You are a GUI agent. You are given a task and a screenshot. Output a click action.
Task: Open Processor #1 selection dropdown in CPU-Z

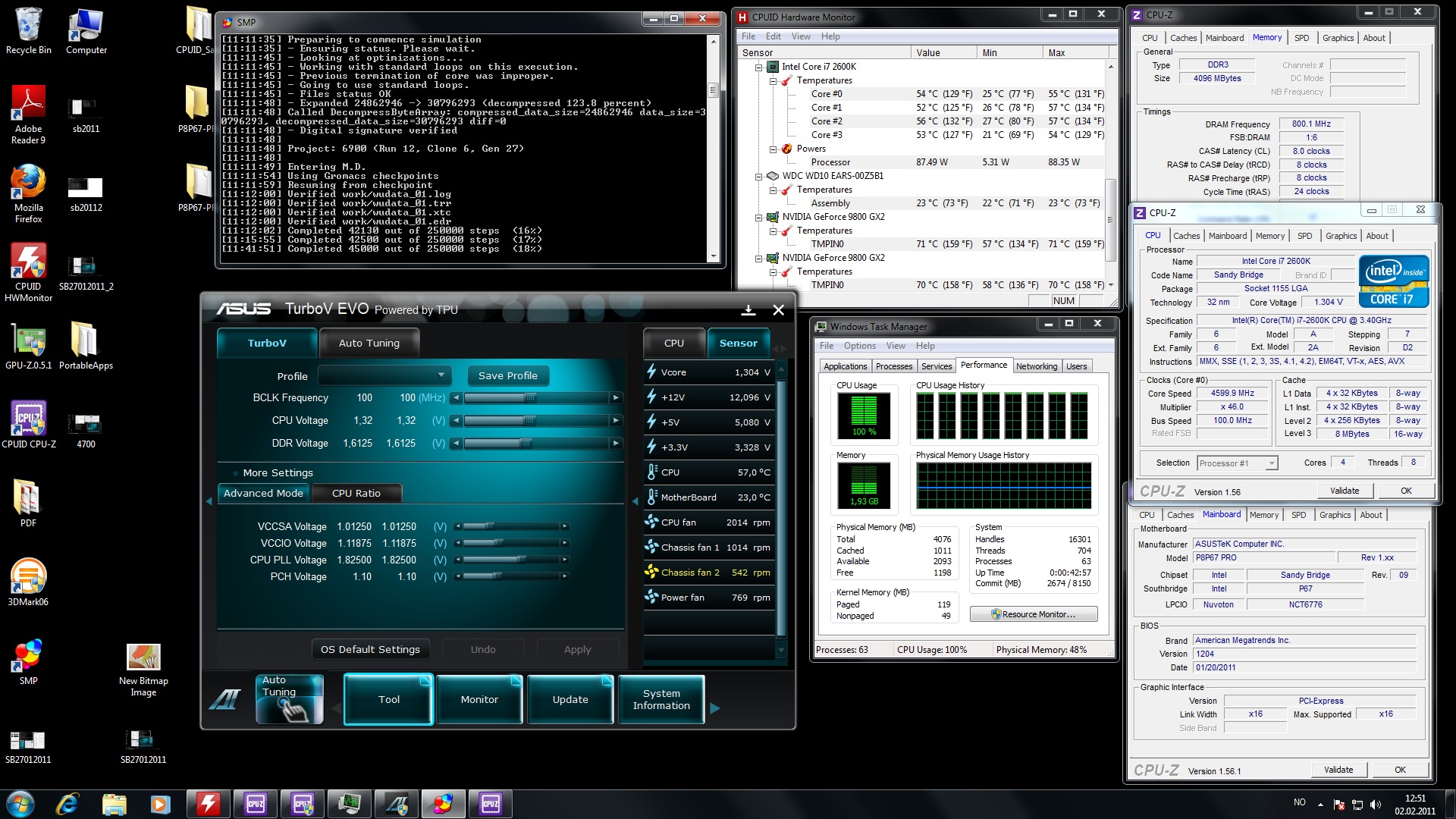tap(1238, 463)
